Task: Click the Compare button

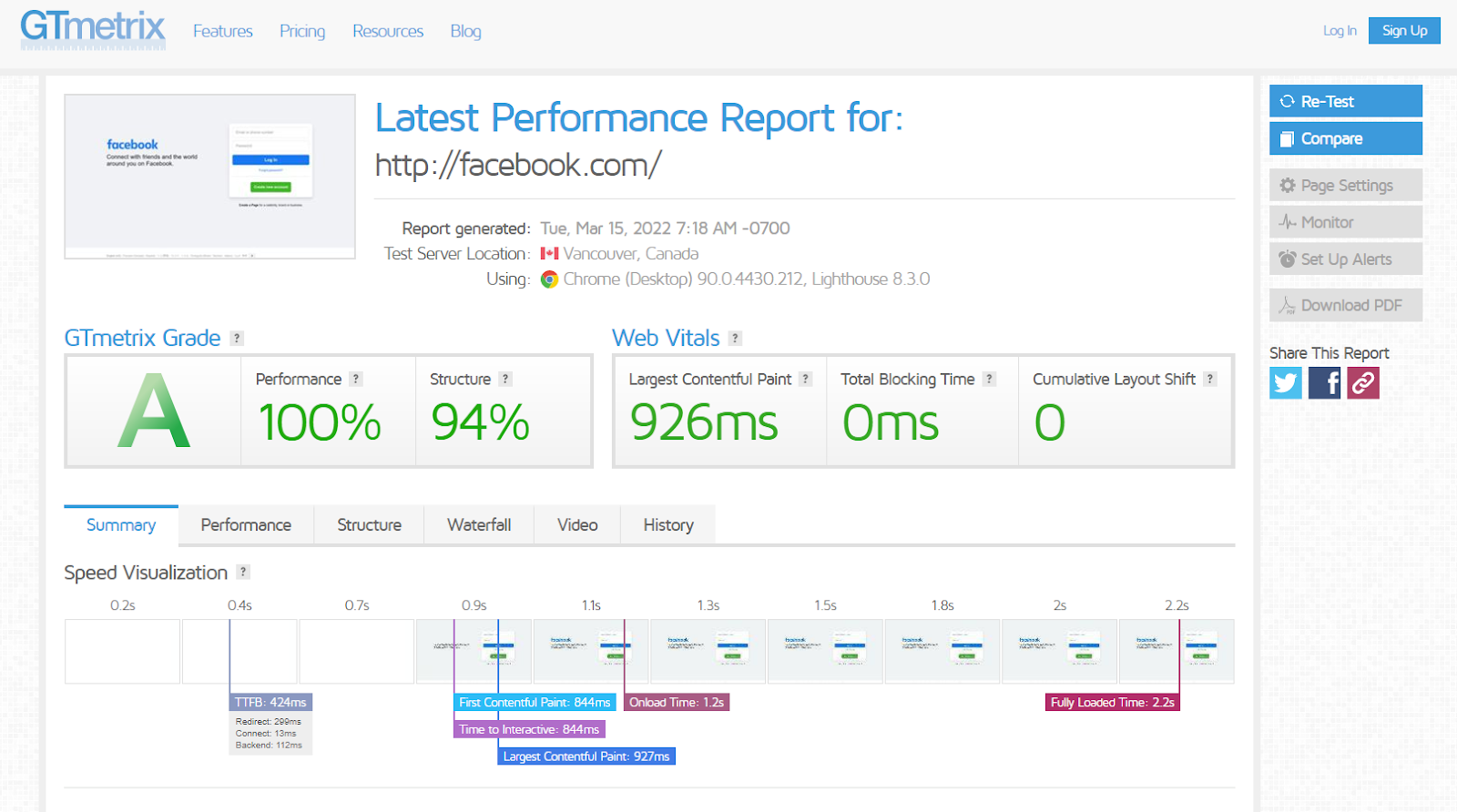Action: tap(1346, 138)
